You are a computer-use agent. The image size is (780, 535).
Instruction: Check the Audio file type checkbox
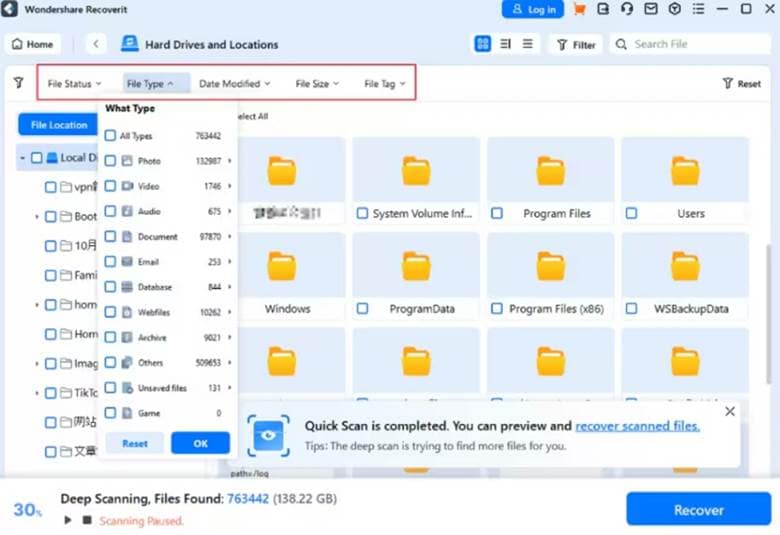110,211
